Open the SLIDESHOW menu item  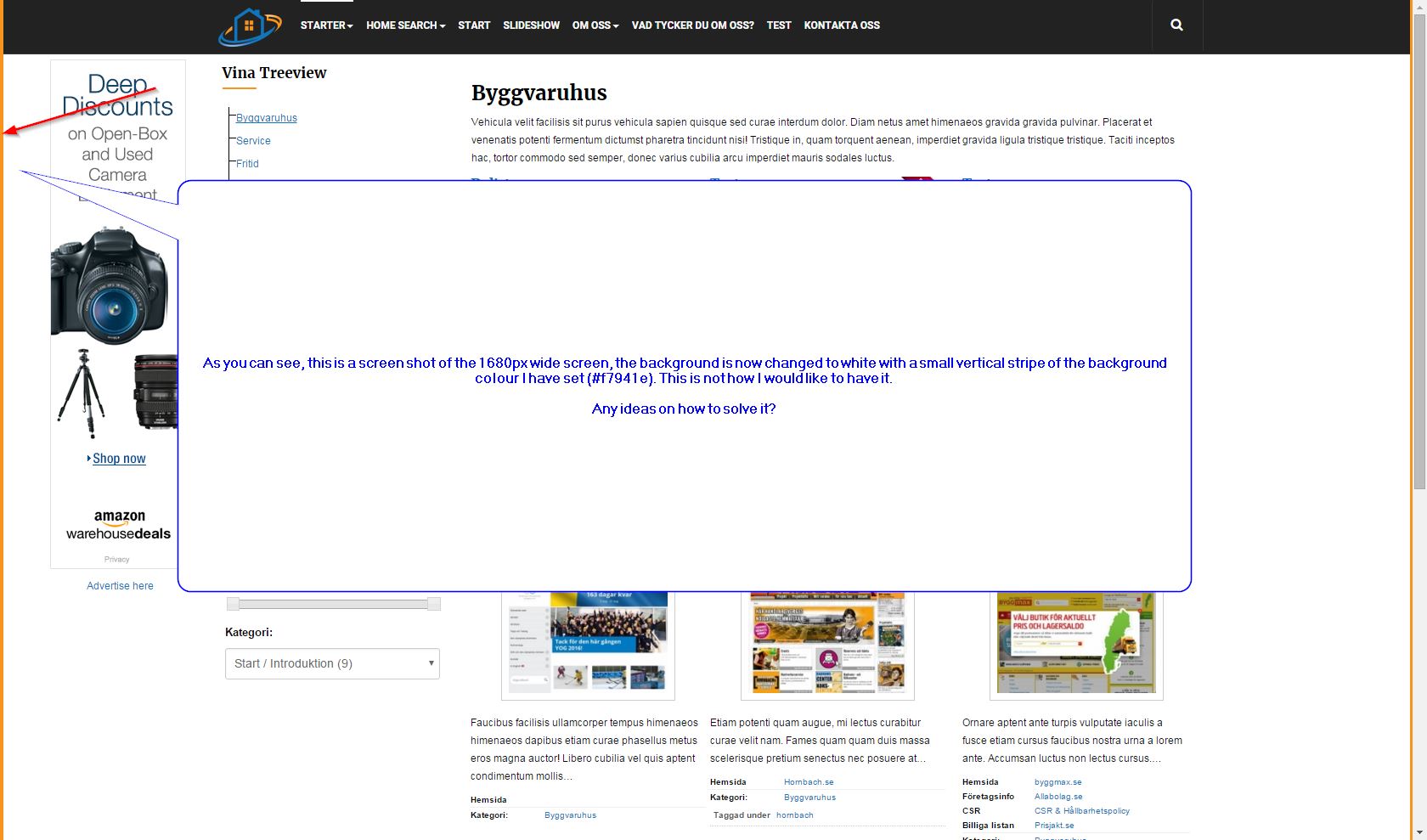tap(531, 25)
